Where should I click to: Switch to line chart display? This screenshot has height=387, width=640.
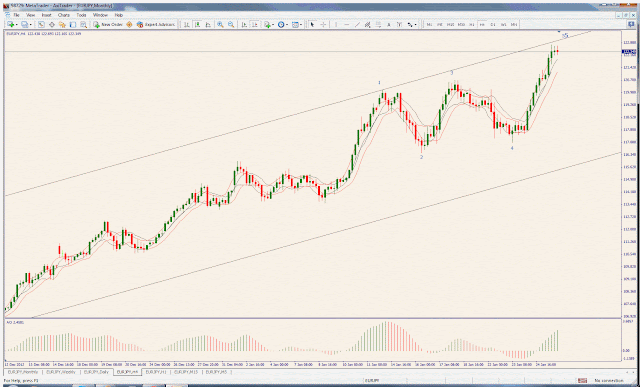point(208,24)
